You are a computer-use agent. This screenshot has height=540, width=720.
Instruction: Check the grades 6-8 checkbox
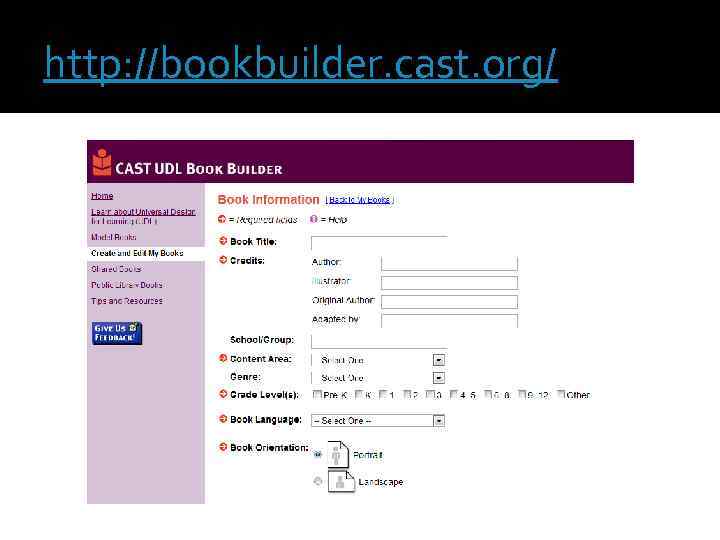488,394
